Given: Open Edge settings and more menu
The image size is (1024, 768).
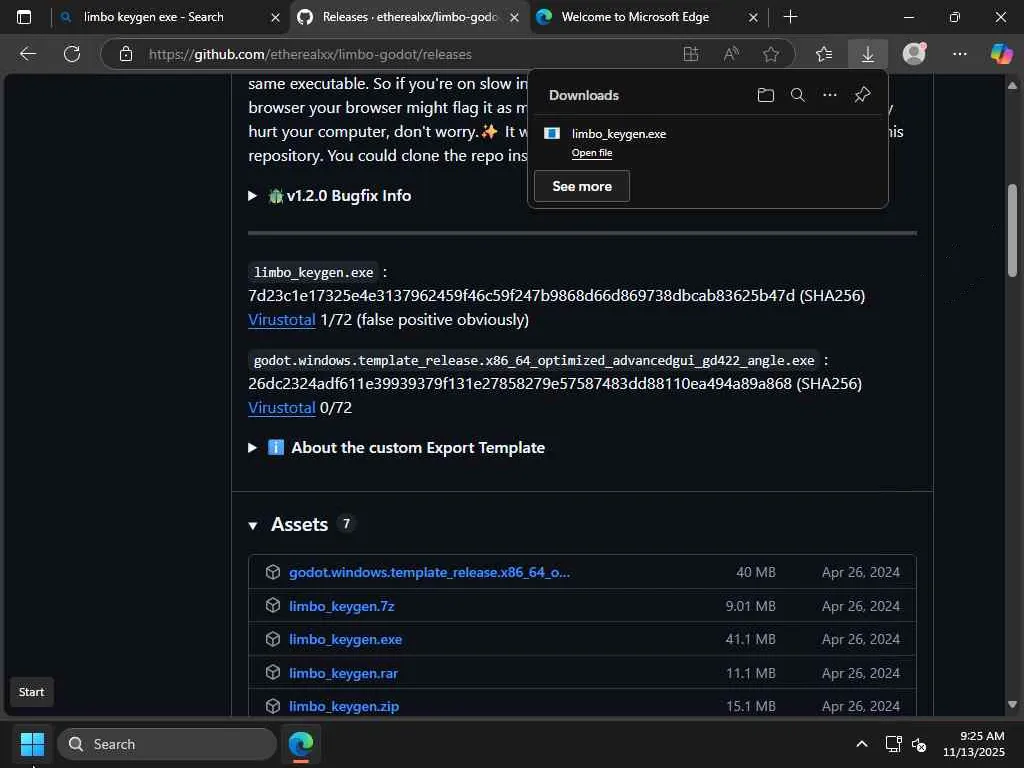Looking at the screenshot, I should click(959, 54).
